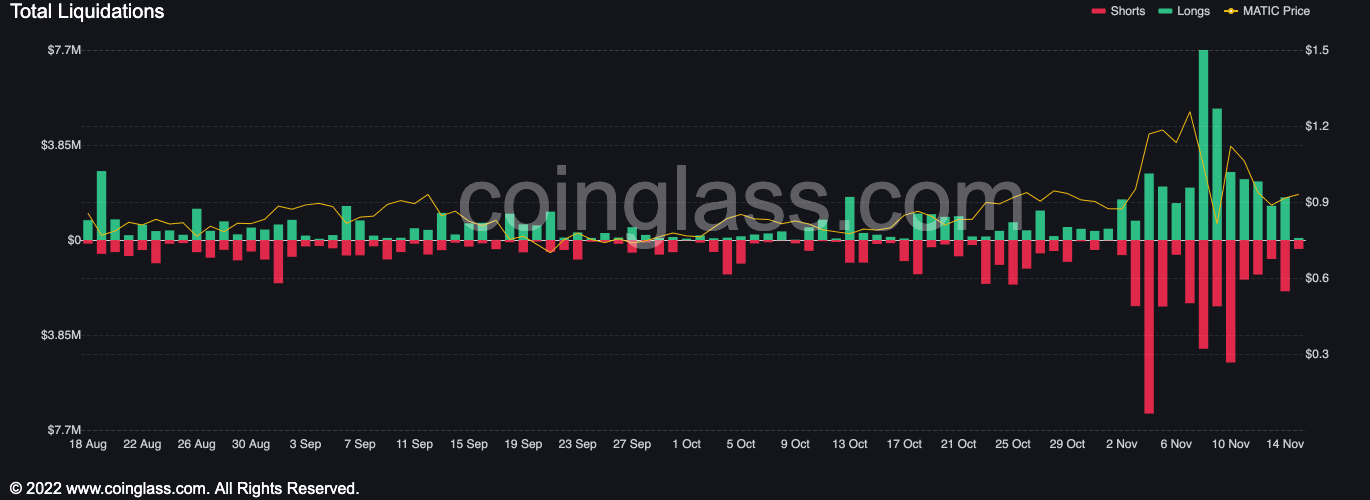
Task: Toggle the Shorts legend series
Action: click(x=1118, y=11)
